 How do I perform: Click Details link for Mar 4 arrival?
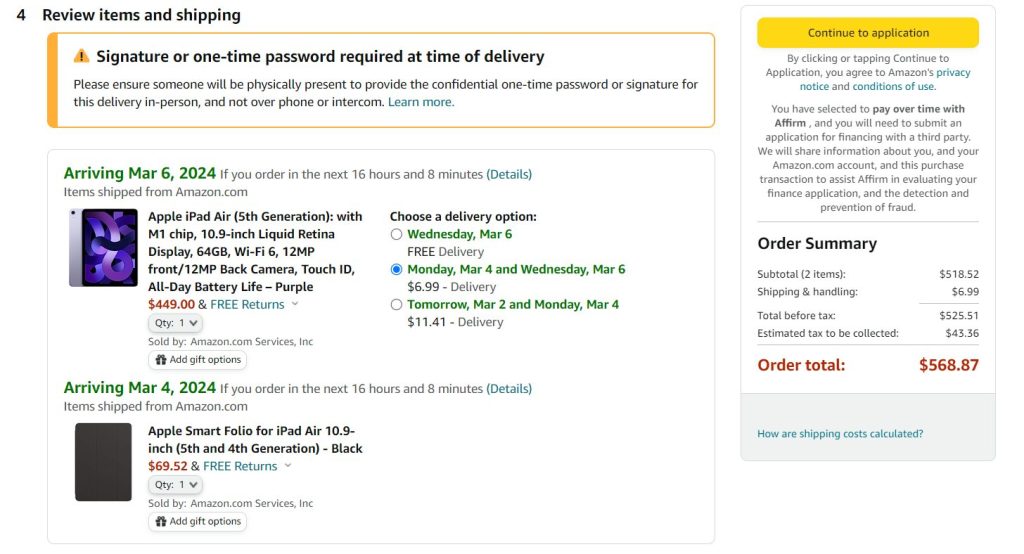pyautogui.click(x=509, y=388)
